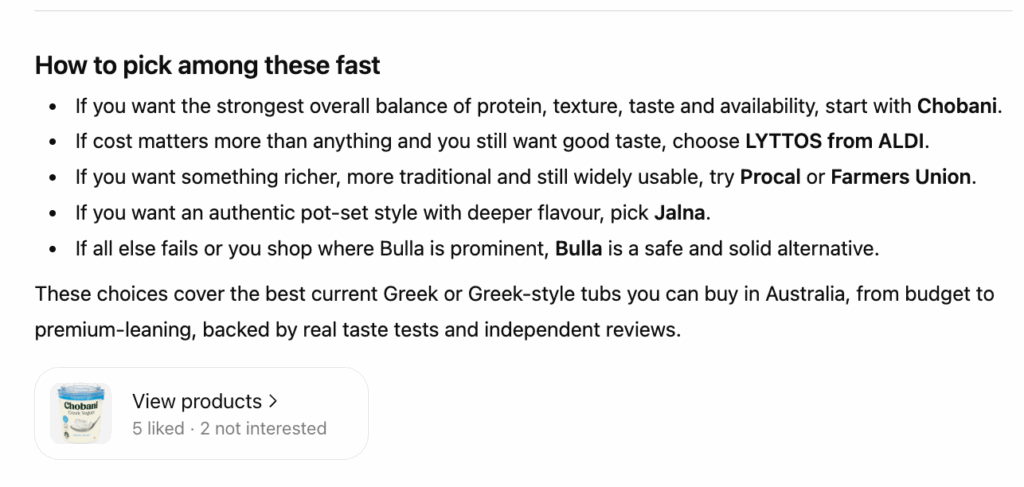Open the View products link

pyautogui.click(x=196, y=402)
